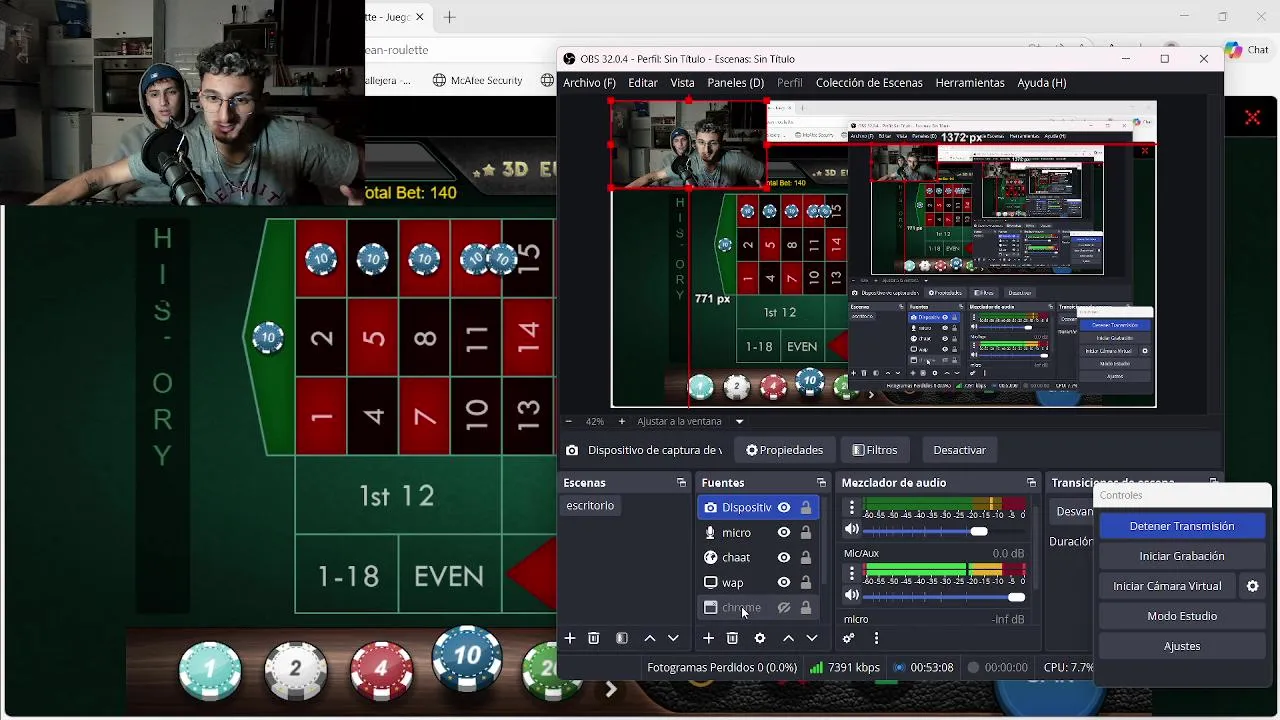This screenshot has width=1280, height=720.
Task: Move selected source up in Fuentes
Action: 788,638
